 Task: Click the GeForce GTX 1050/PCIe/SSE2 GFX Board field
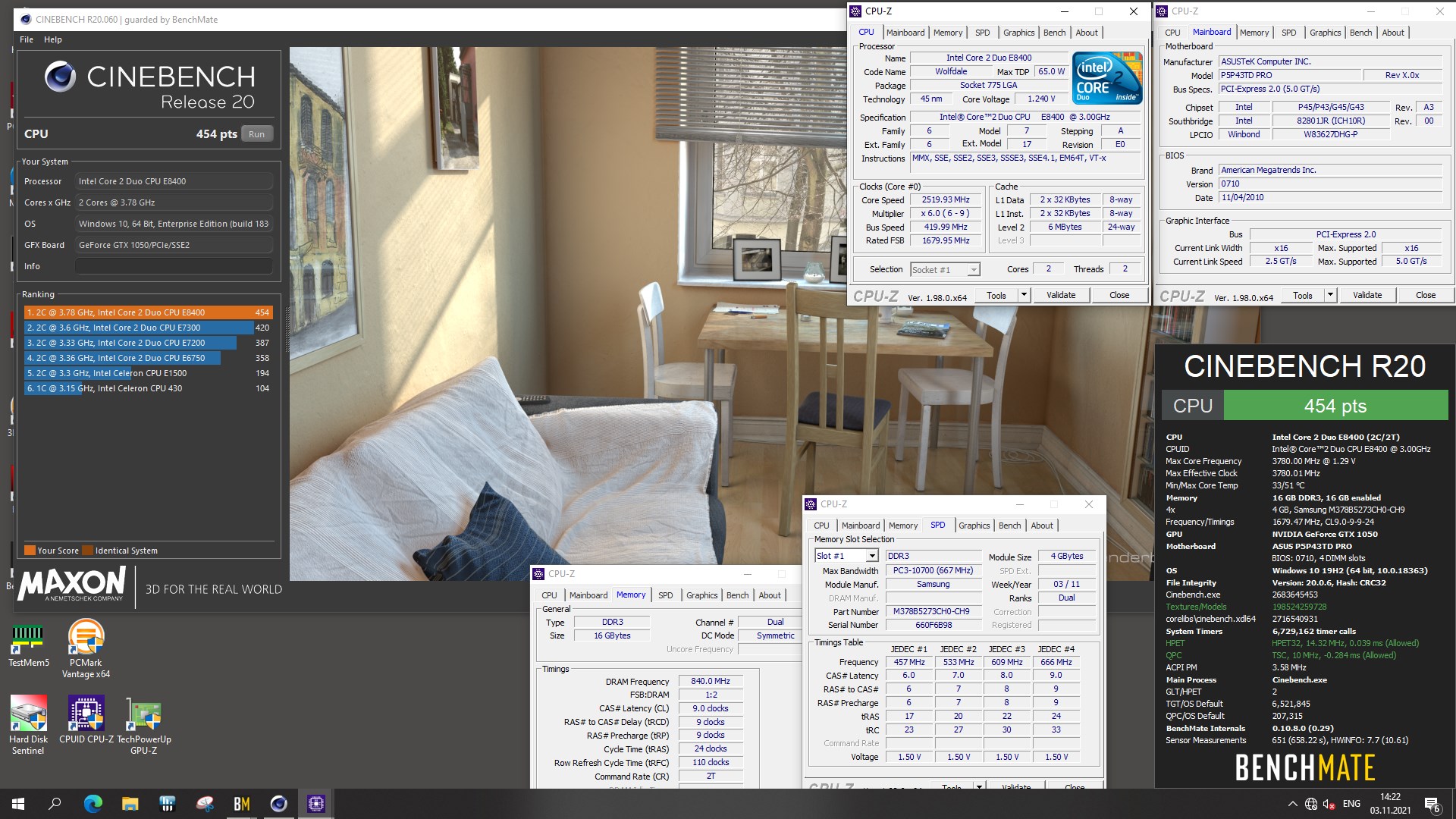coord(174,245)
